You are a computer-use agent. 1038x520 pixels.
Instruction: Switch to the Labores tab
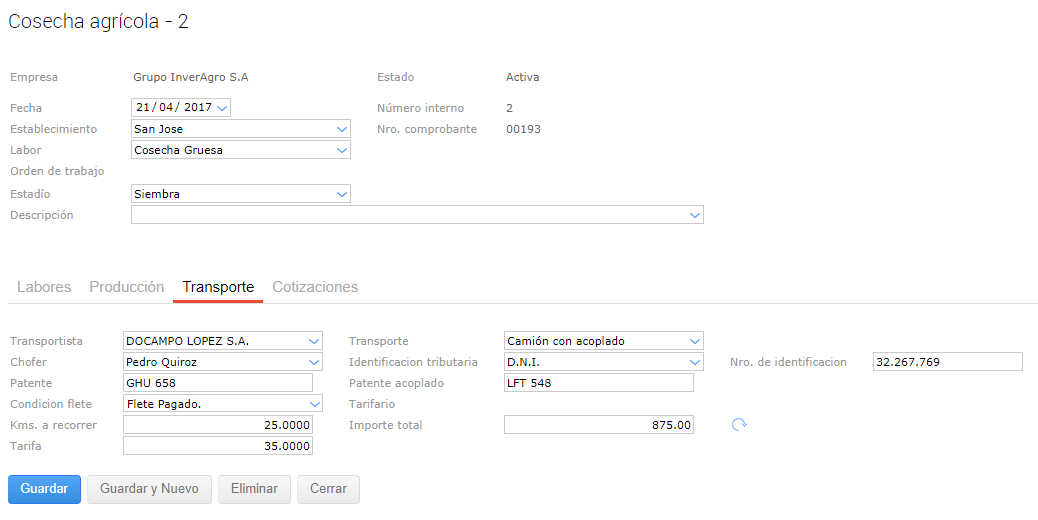pos(44,287)
